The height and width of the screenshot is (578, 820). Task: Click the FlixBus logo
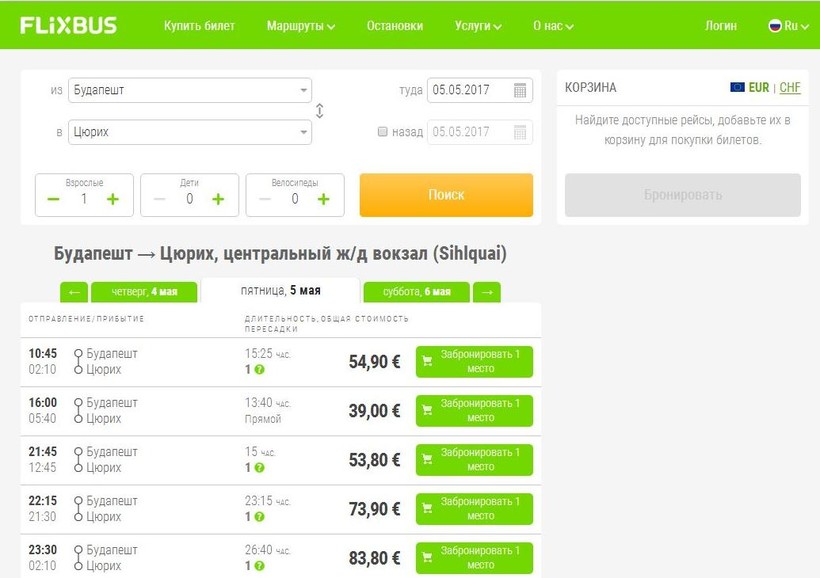68,25
